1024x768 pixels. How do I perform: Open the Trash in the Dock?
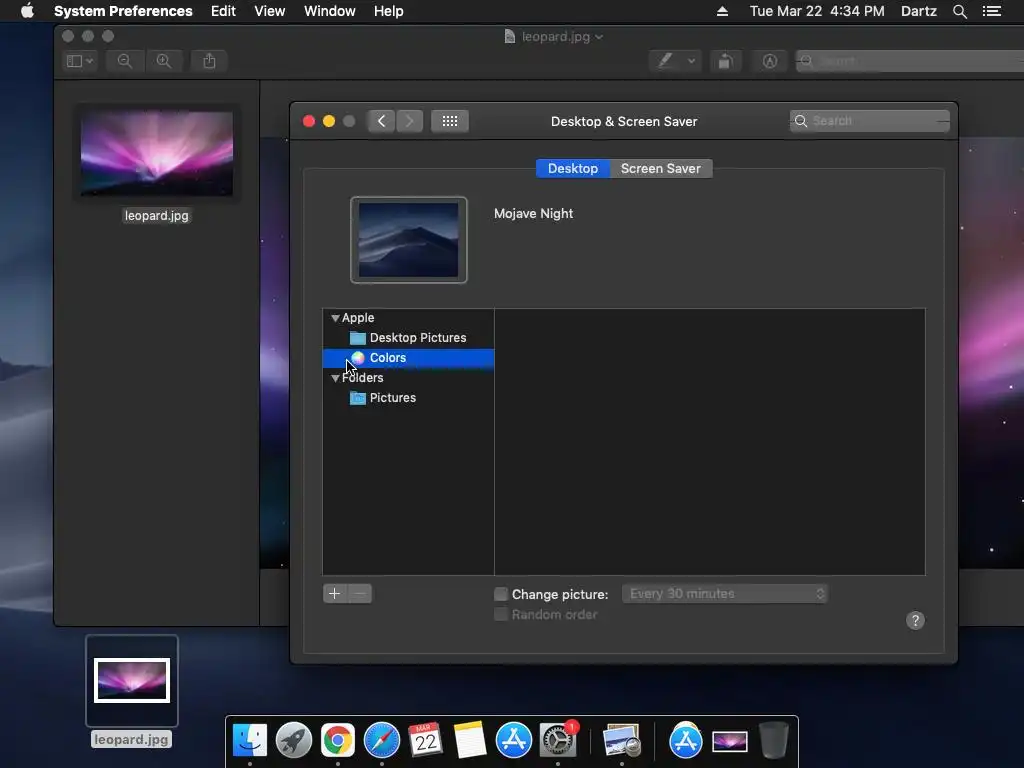(x=773, y=741)
